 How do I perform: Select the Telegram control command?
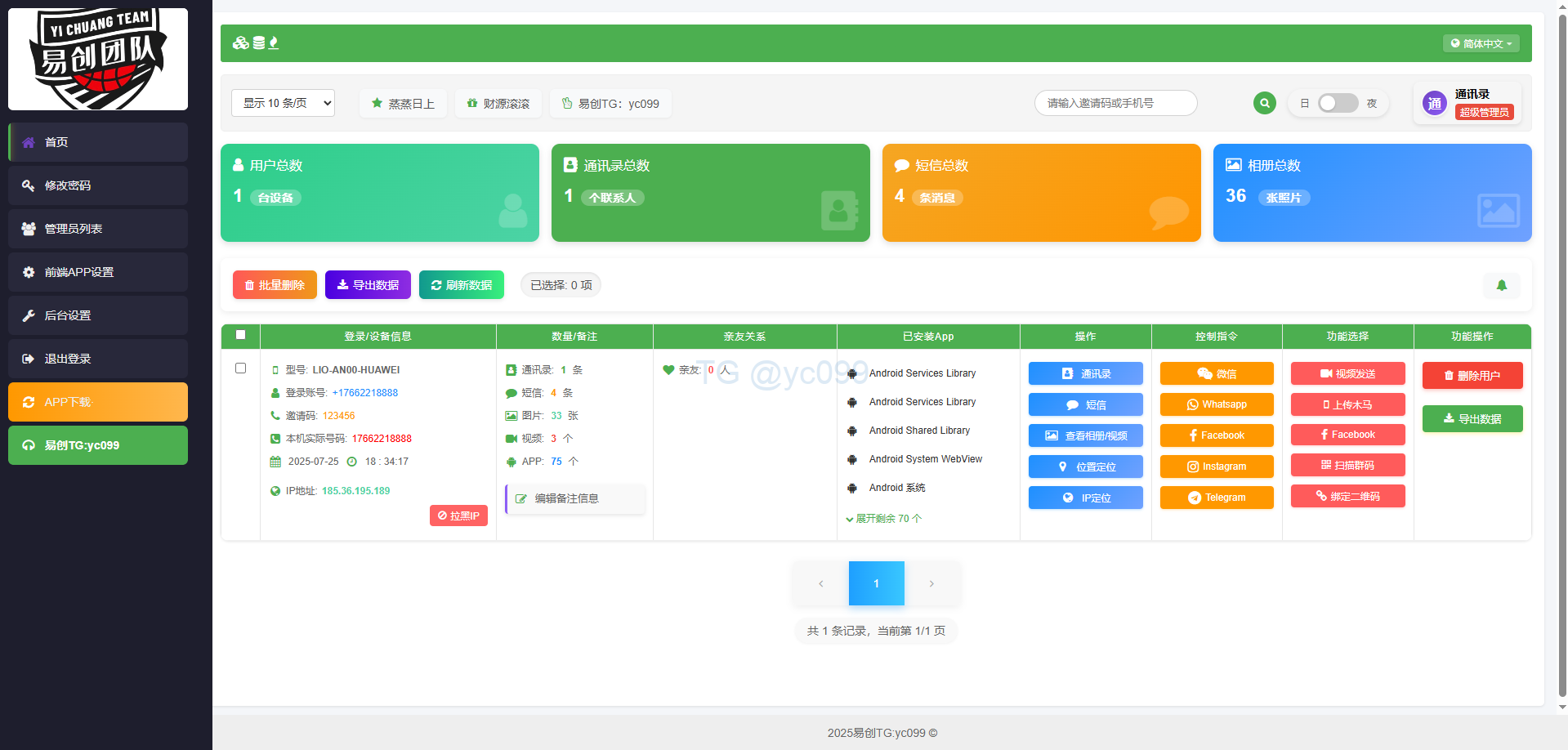[1216, 497]
